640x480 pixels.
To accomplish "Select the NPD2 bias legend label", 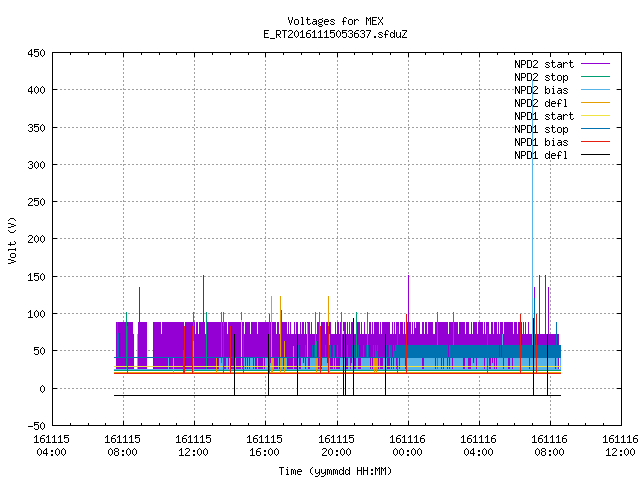I will [541, 90].
